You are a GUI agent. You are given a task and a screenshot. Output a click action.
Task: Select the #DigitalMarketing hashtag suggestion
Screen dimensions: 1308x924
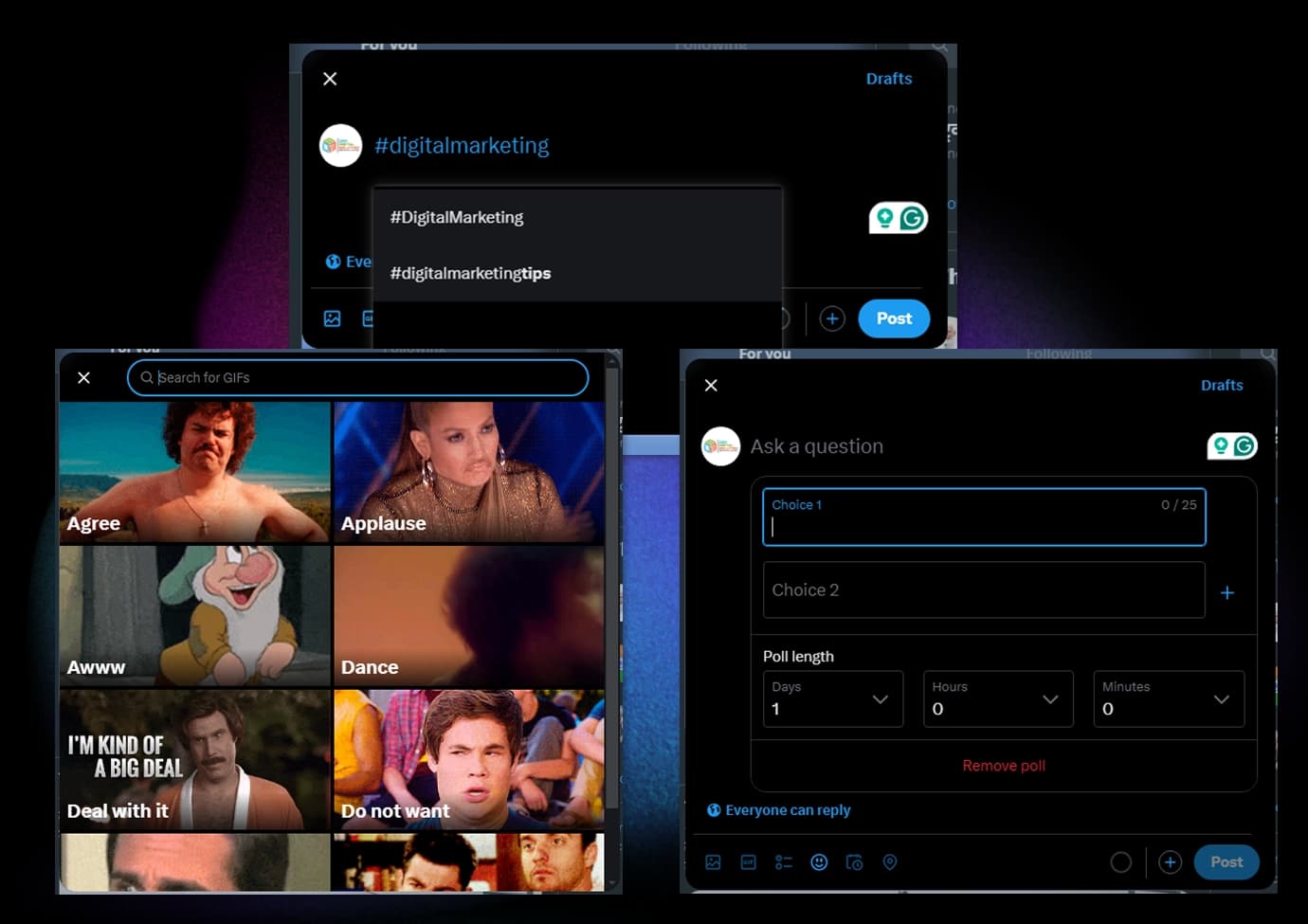457,217
